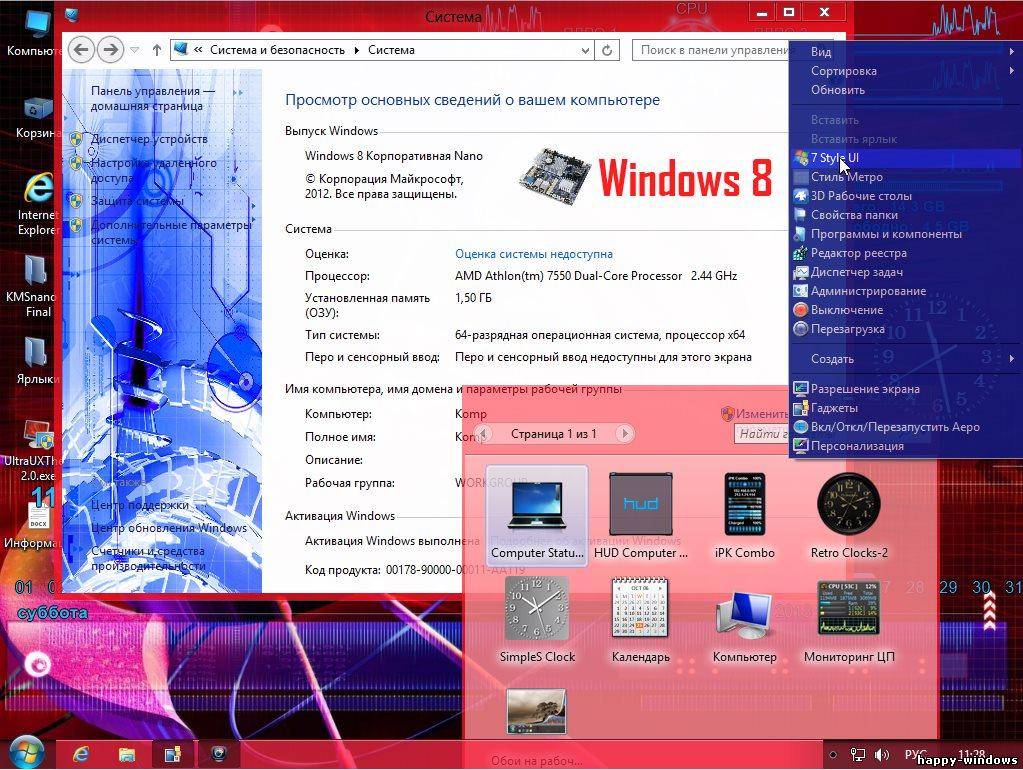Open the Ярлыки desktop folder icon

(36, 360)
